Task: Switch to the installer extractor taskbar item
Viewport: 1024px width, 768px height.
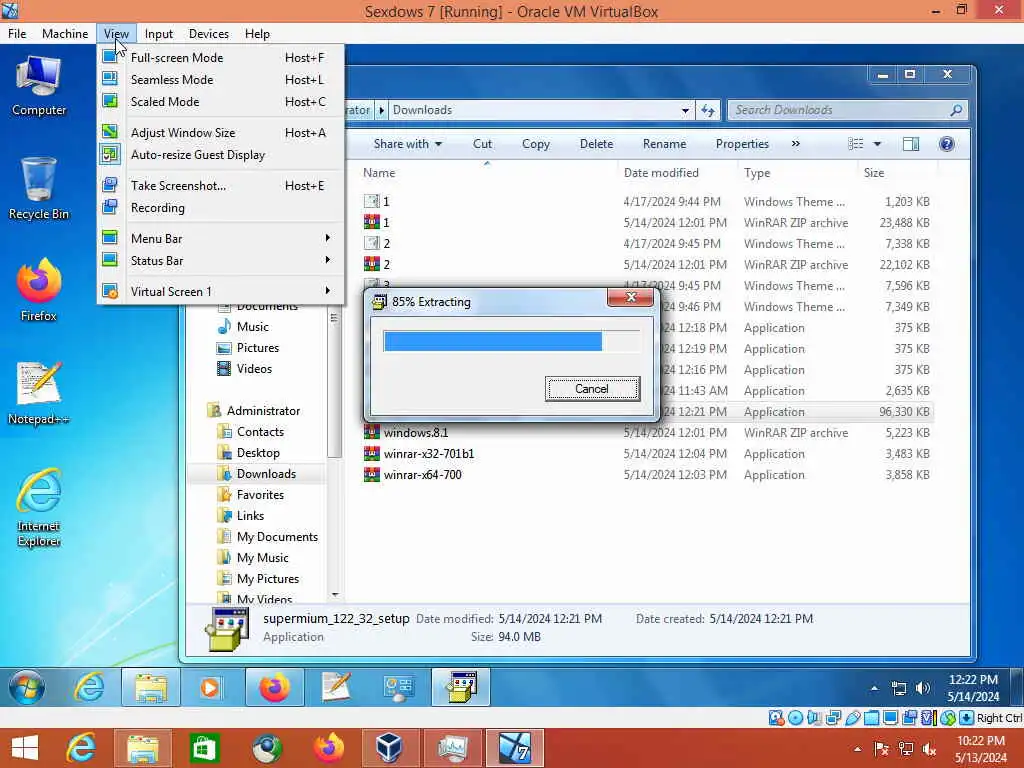Action: coord(460,687)
